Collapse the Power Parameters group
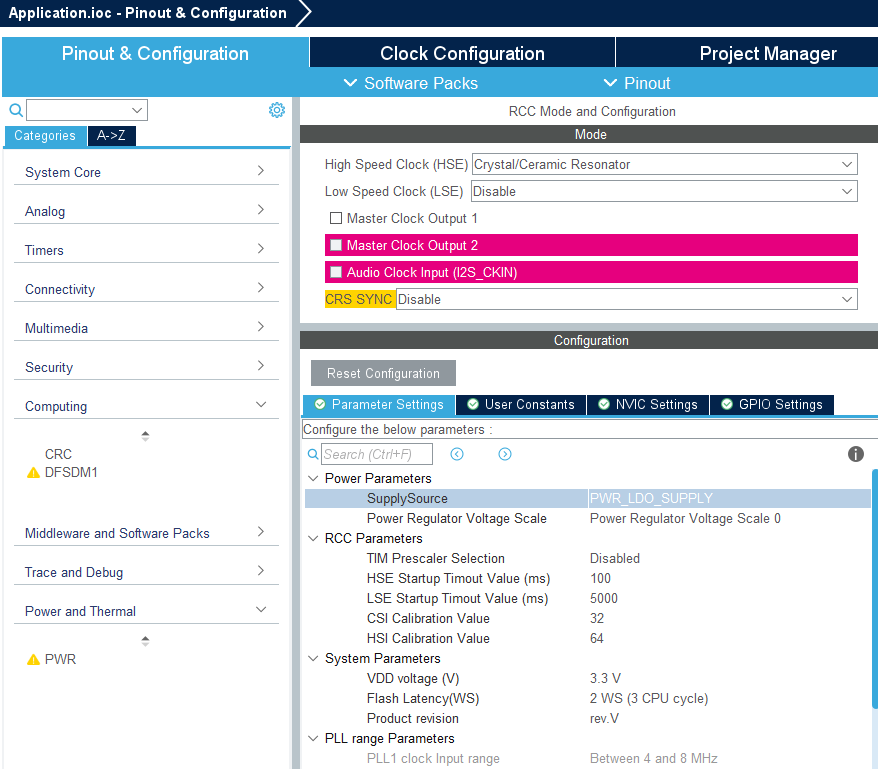Viewport: 878px width, 769px height. [313, 478]
